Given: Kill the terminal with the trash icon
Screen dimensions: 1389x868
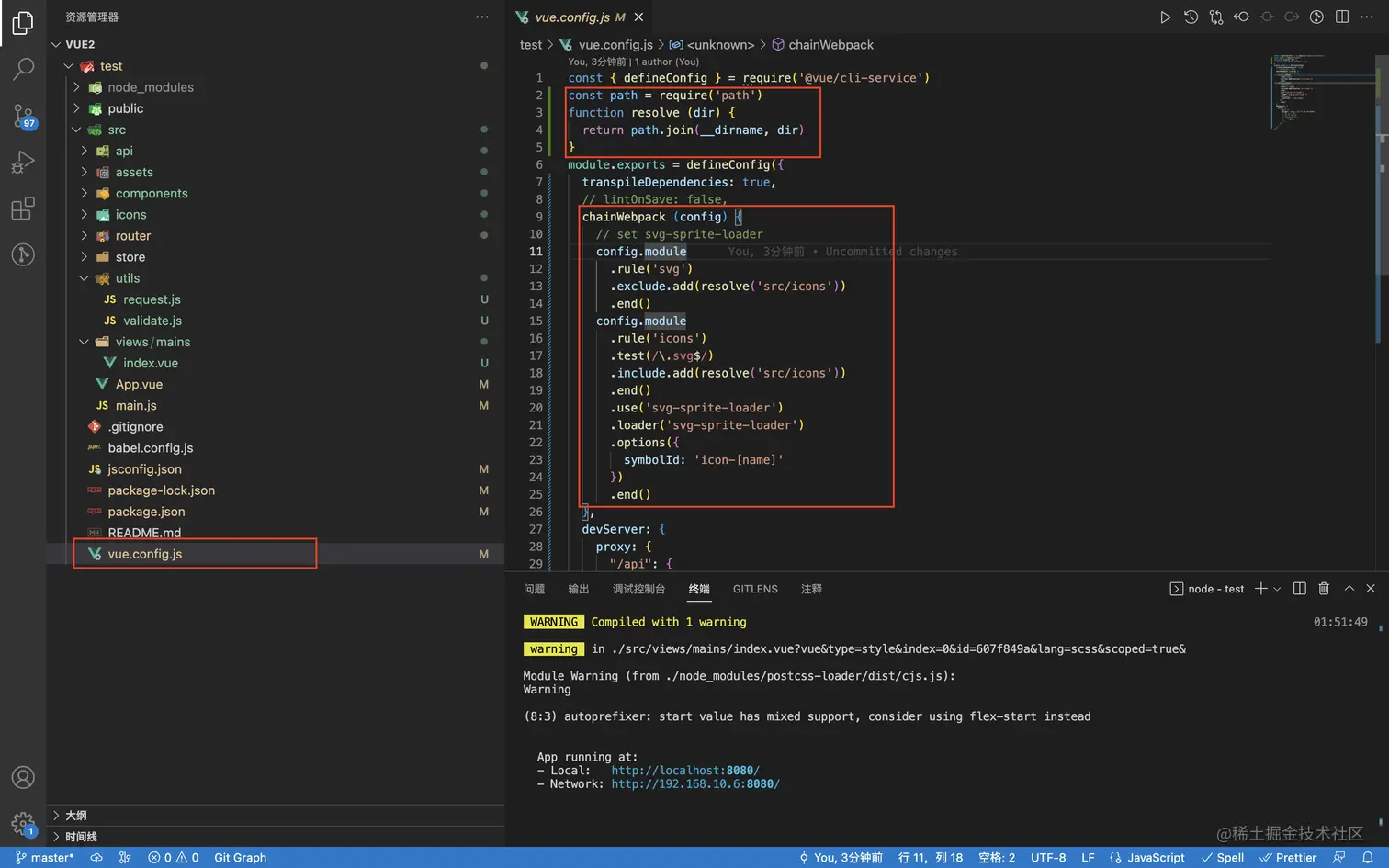Looking at the screenshot, I should pos(1324,589).
